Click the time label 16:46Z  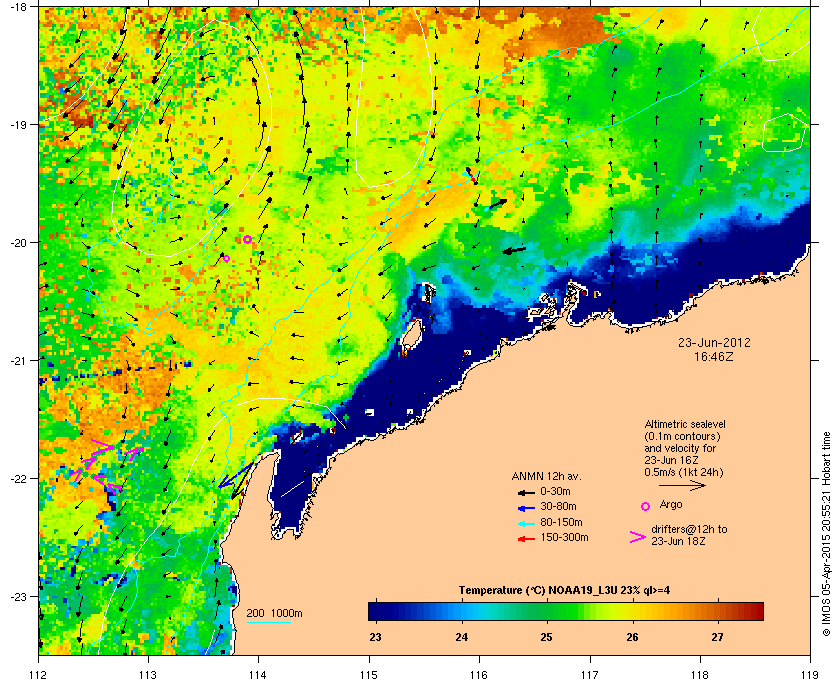point(714,356)
